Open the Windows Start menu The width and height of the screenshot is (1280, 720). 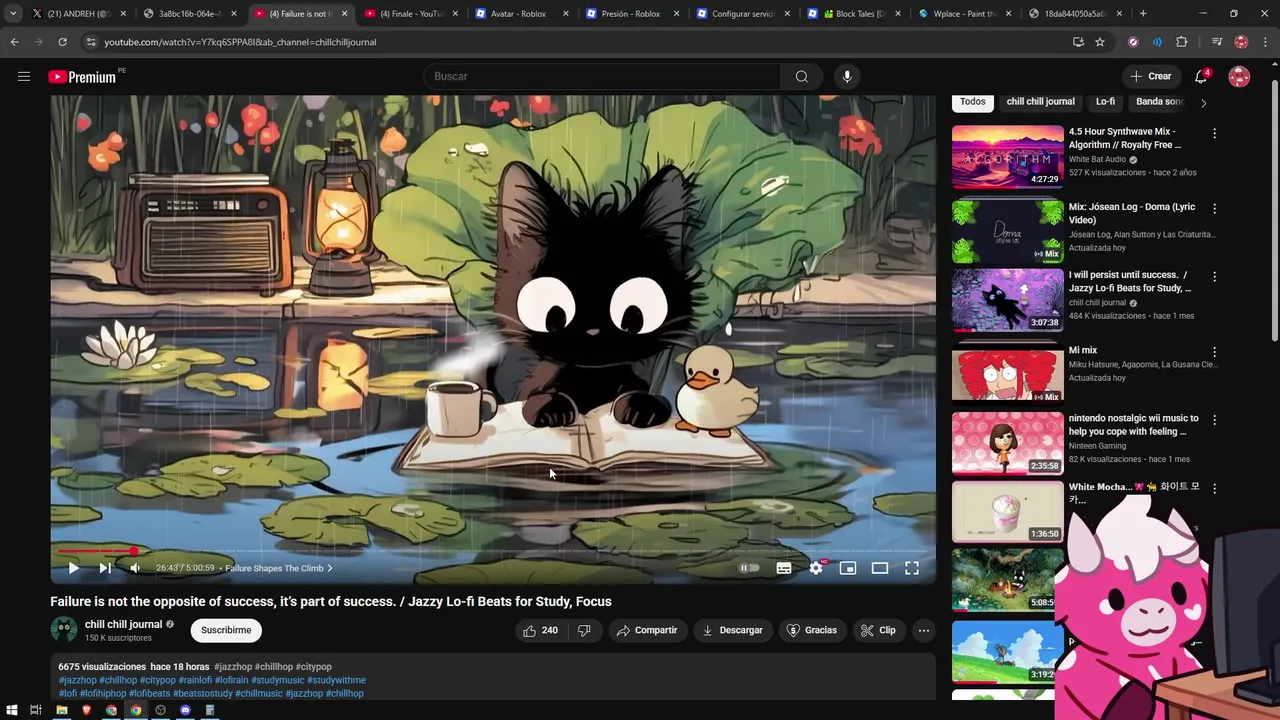[x=12, y=710]
